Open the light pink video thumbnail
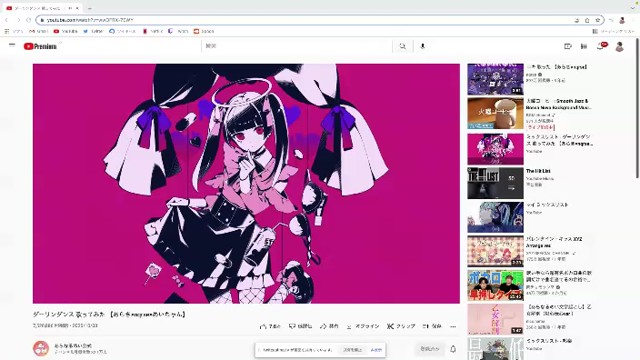The width and height of the screenshot is (640, 360). tap(495, 319)
